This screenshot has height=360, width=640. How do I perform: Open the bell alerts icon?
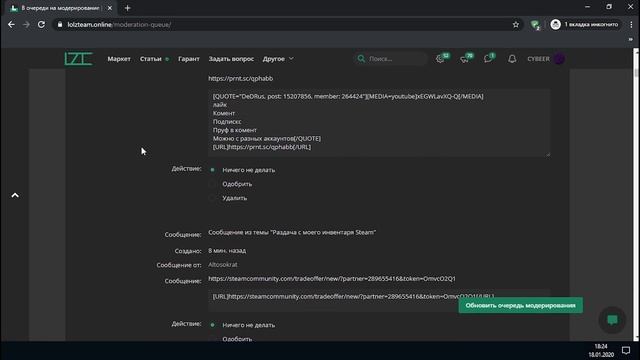point(512,59)
